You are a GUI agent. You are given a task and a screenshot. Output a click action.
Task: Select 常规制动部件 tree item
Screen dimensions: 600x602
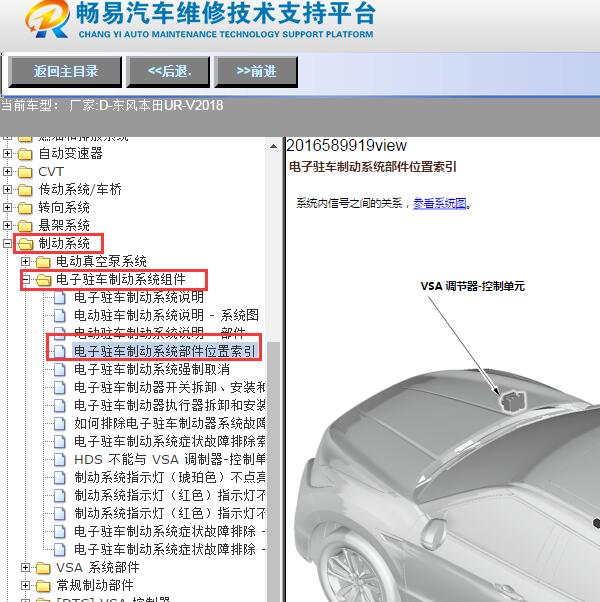pos(94,585)
